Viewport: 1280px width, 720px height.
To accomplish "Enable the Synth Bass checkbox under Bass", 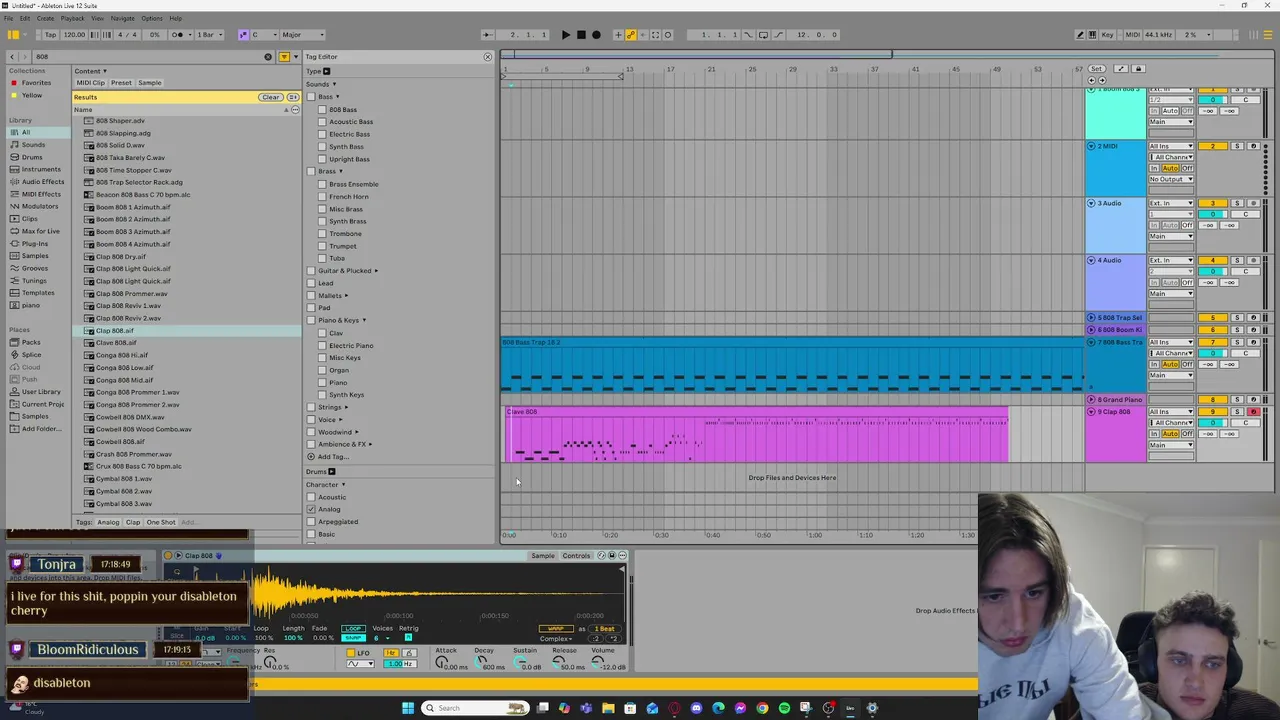I will point(322,147).
